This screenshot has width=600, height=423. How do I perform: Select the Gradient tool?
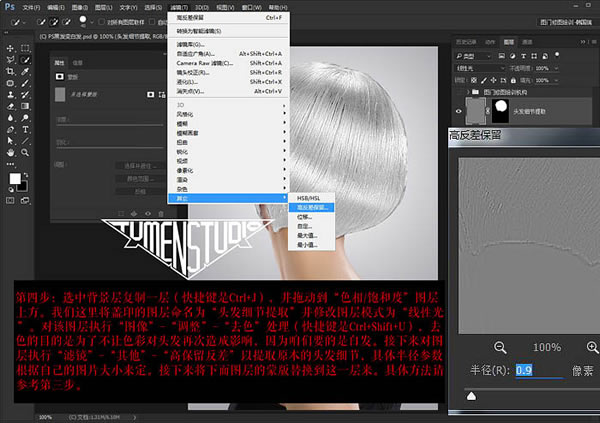coord(25,106)
